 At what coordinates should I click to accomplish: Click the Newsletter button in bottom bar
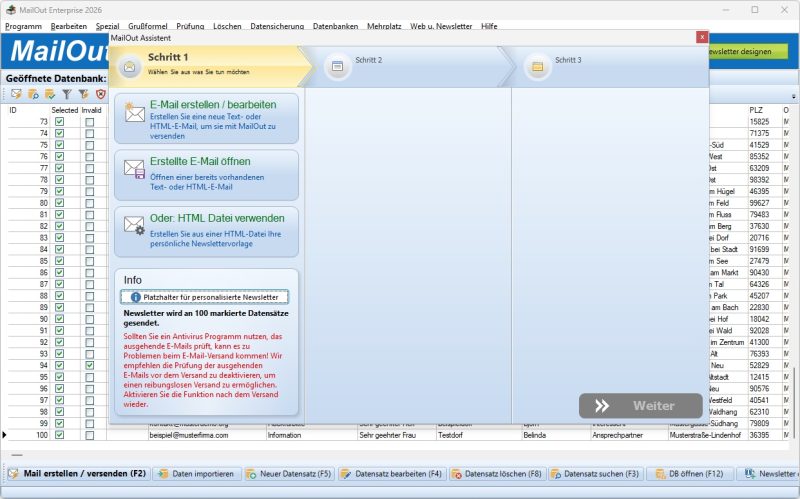tap(769, 473)
